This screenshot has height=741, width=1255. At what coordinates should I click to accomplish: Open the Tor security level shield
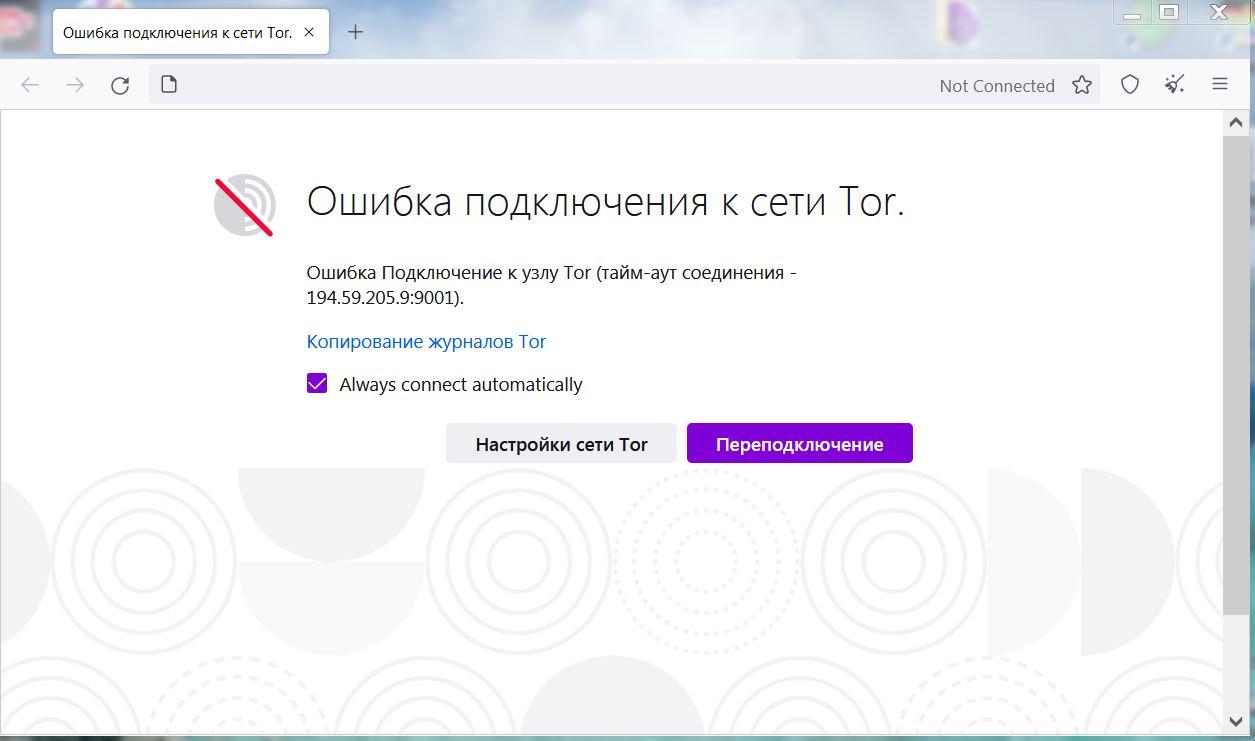(x=1130, y=85)
